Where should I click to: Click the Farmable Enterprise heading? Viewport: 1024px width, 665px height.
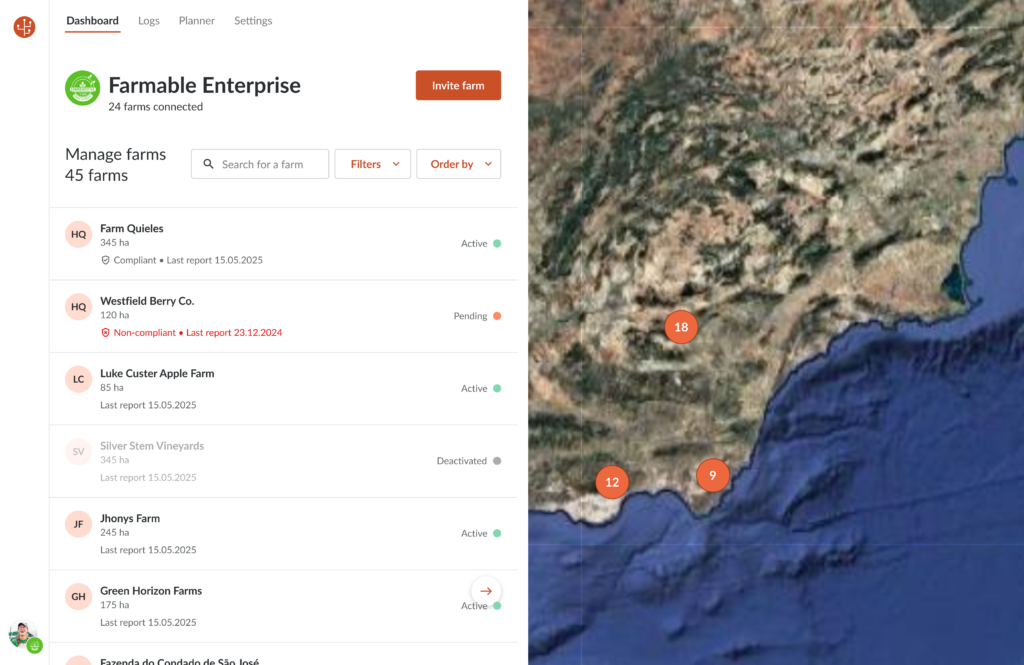204,86
